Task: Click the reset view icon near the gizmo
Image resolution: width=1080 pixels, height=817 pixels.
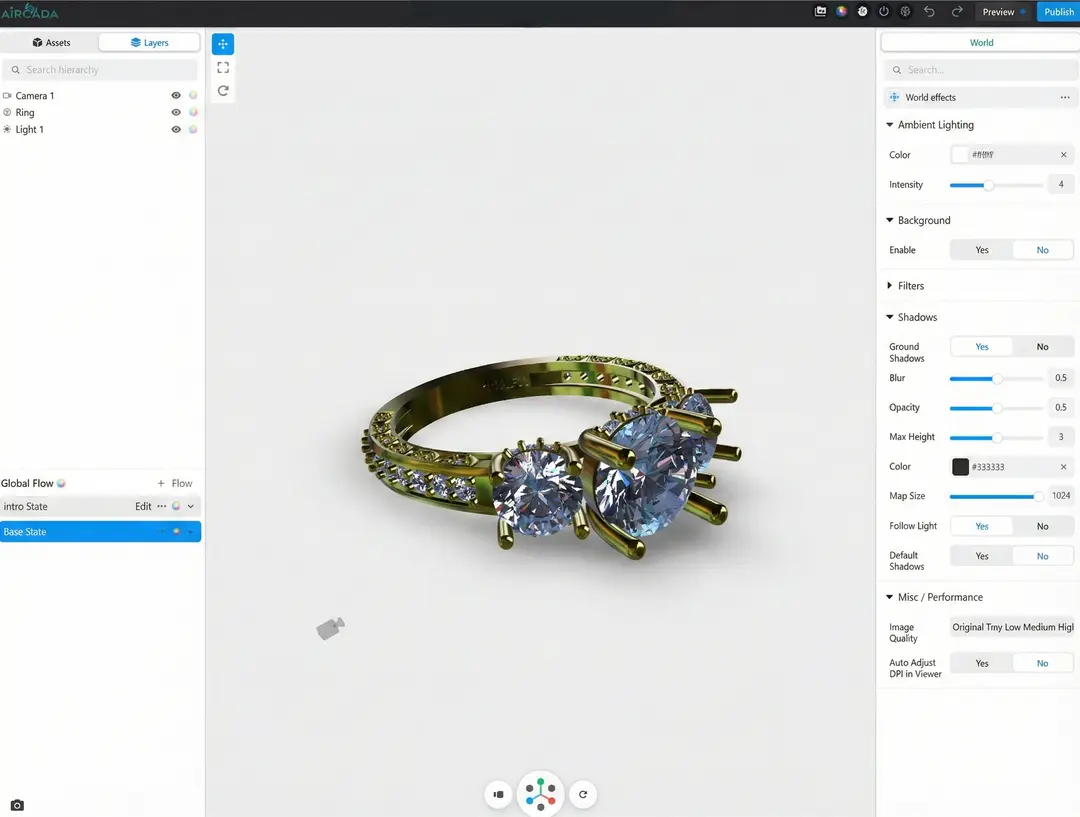Action: coord(583,794)
